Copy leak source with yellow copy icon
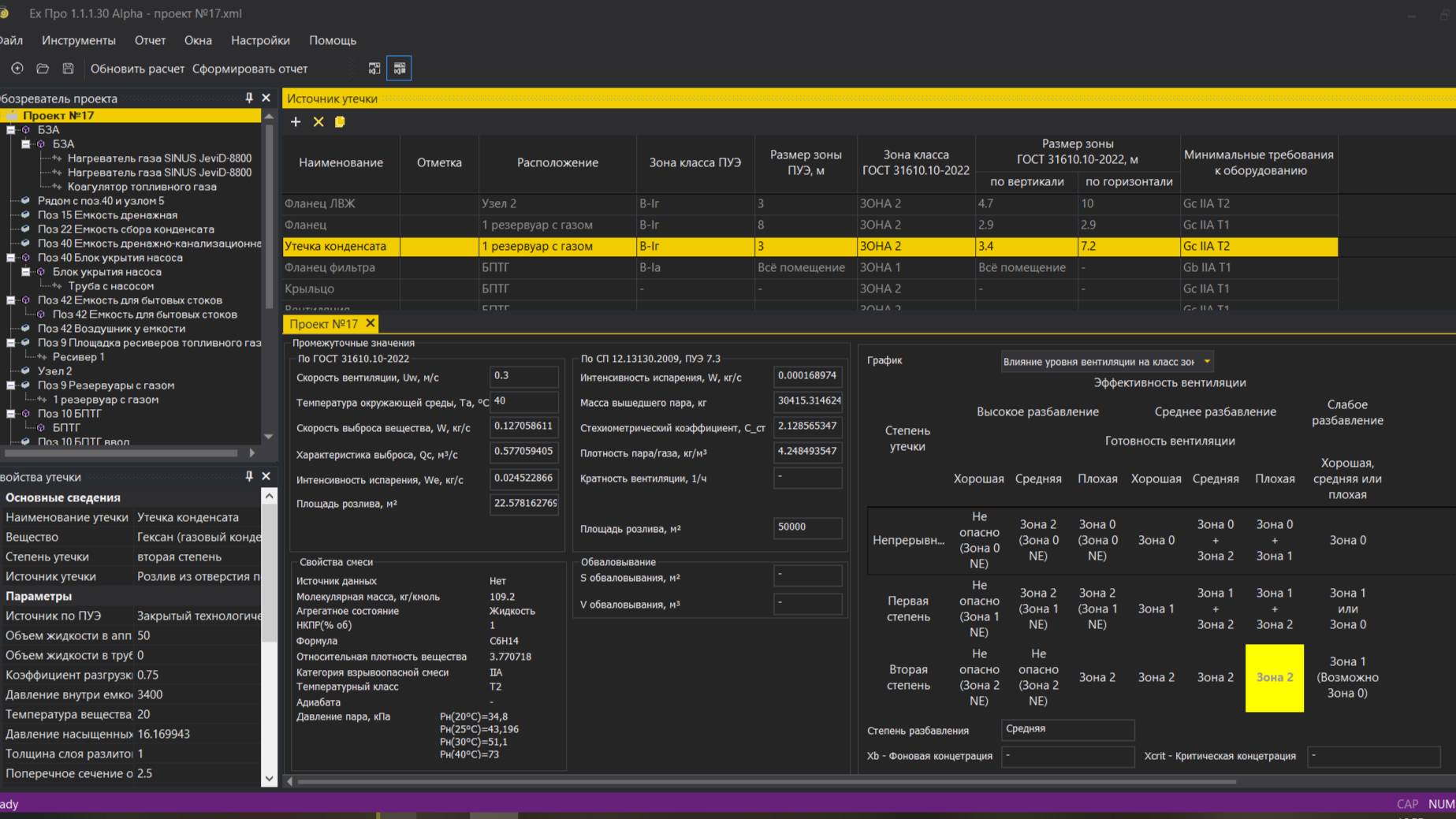The image size is (1456, 819). point(340,121)
